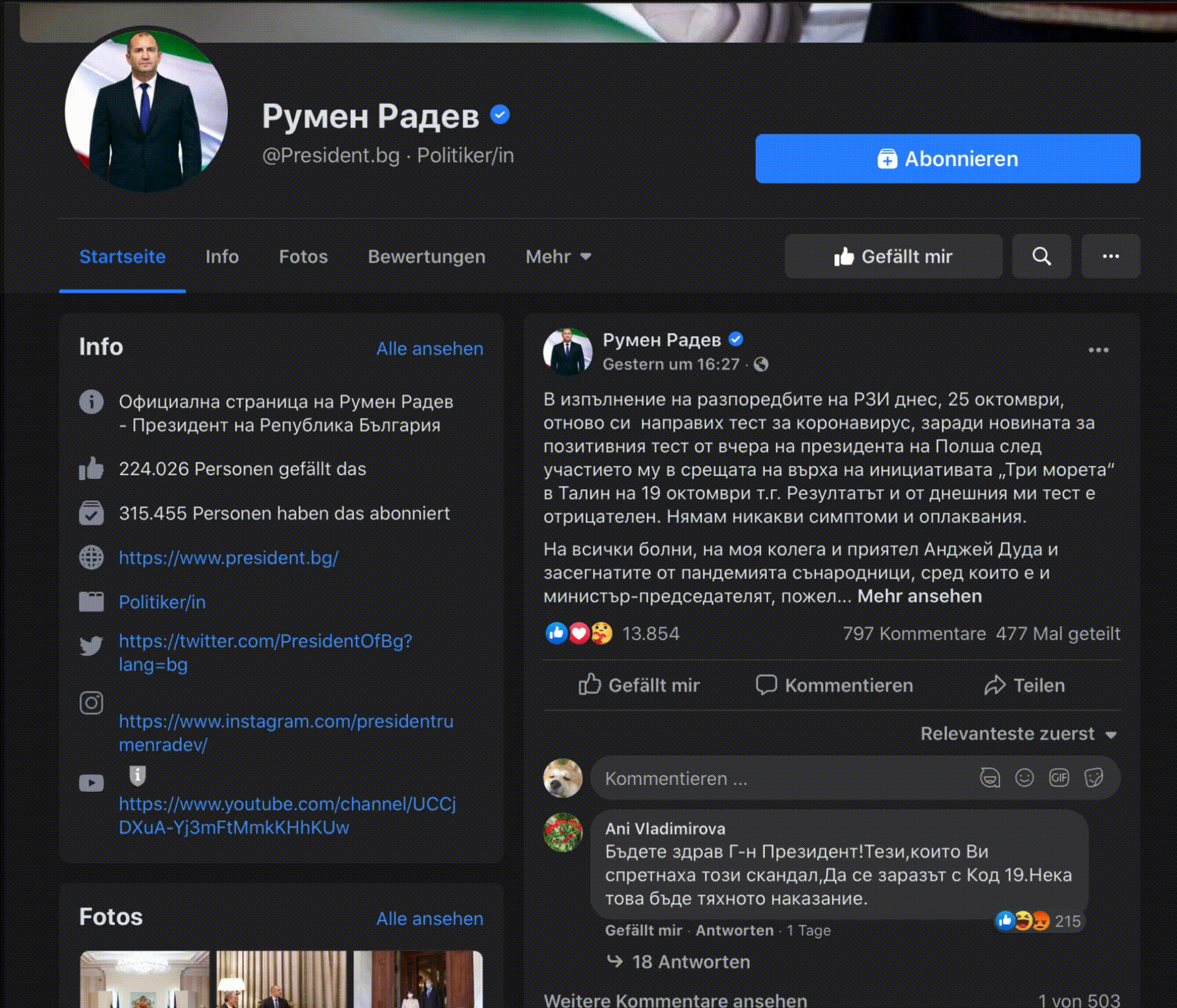Open the Relevanteste zuerst sort dropdown
1177x1008 pixels.
(x=1019, y=734)
